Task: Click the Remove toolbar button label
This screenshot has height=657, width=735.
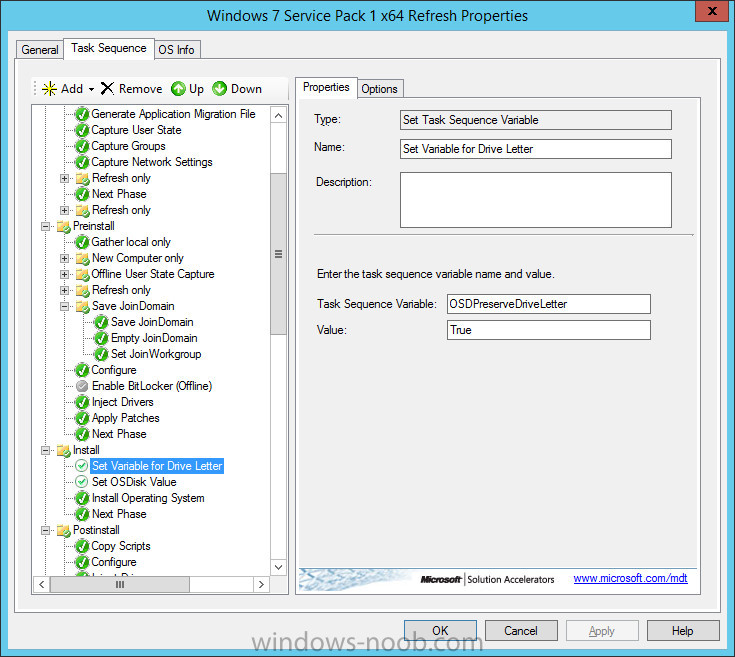Action: coord(141,89)
